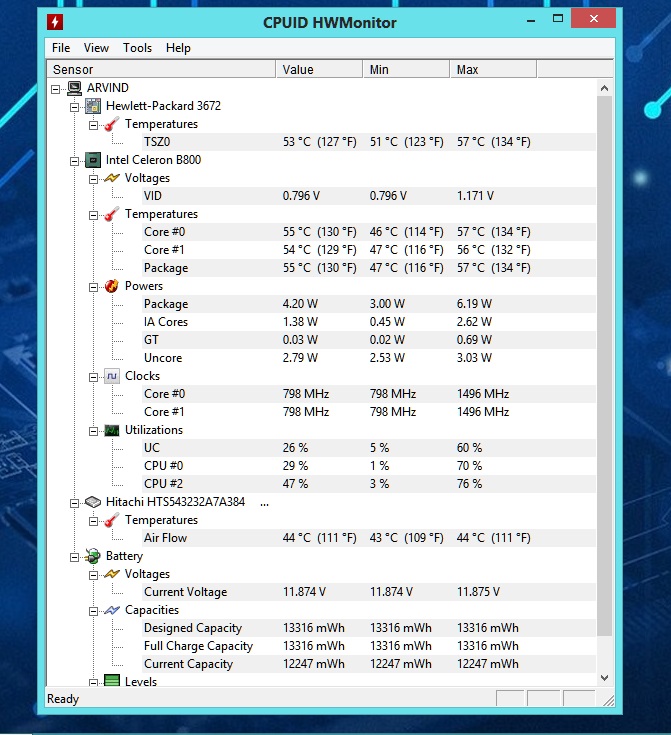The width and height of the screenshot is (671, 735).
Task: Click the scrollbar up arrow
Action: [604, 88]
